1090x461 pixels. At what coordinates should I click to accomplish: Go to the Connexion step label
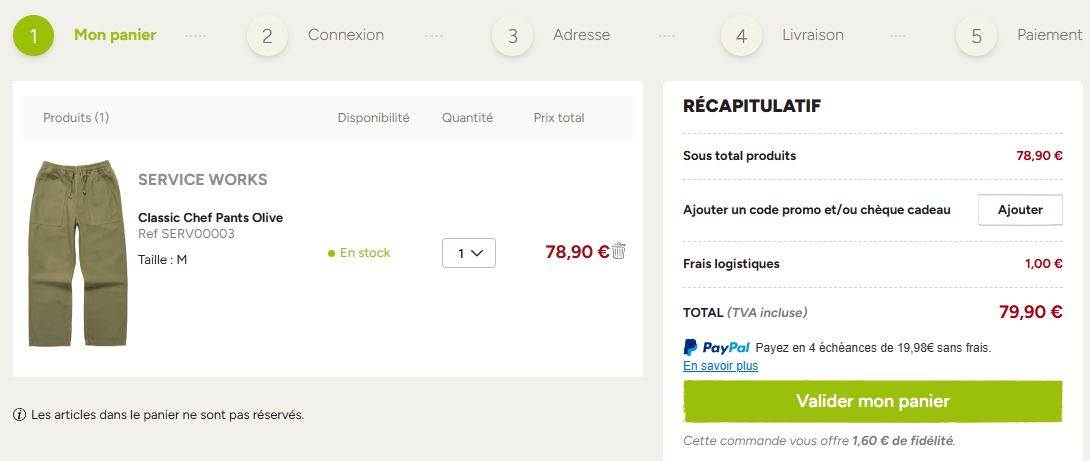click(345, 35)
